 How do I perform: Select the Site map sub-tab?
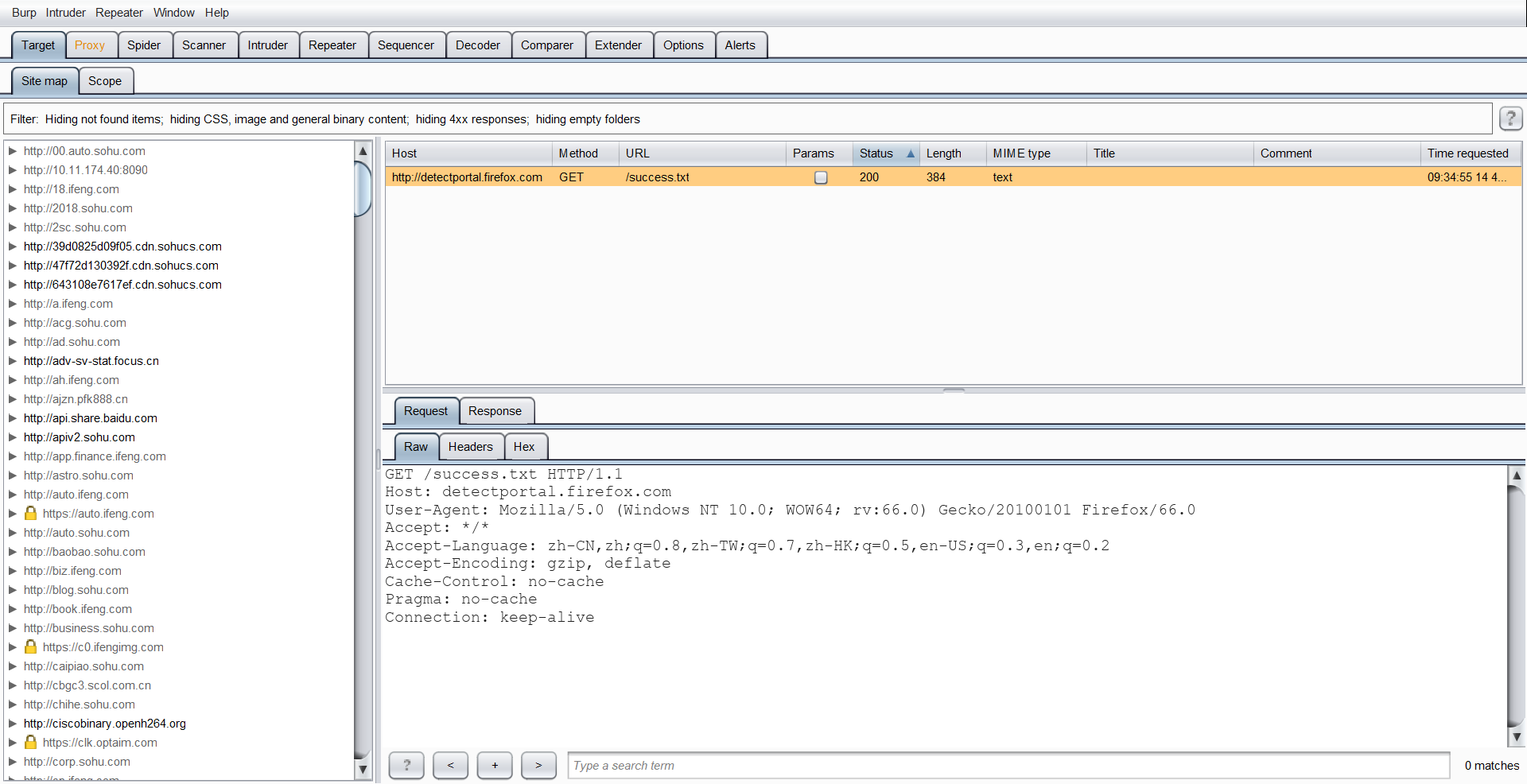(45, 81)
